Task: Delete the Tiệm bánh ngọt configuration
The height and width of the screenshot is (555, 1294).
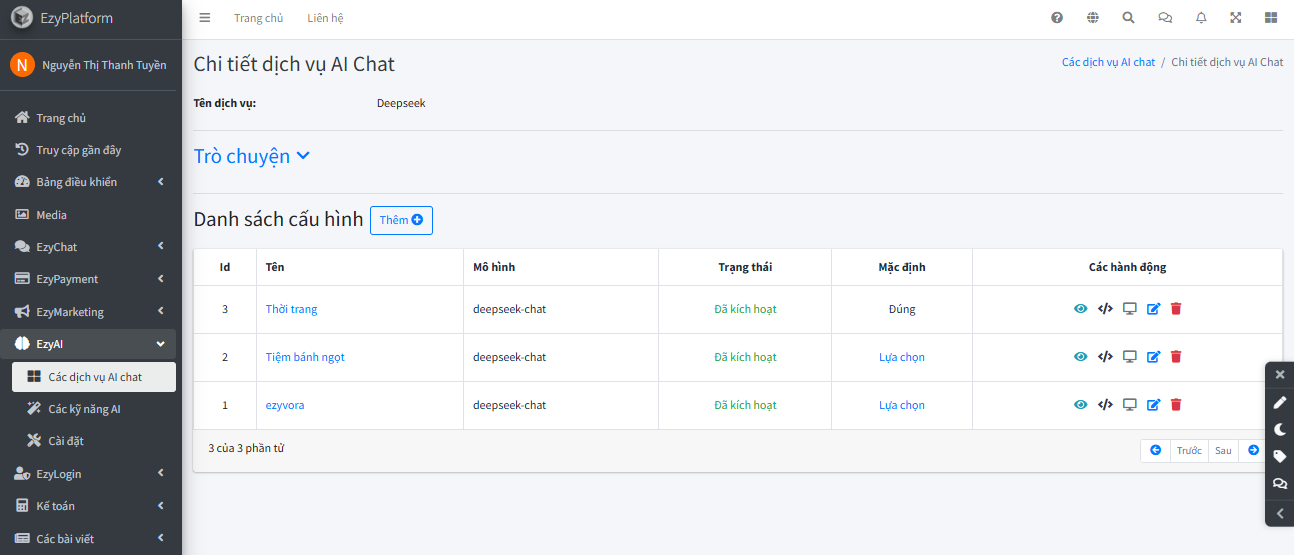Action: [1176, 357]
